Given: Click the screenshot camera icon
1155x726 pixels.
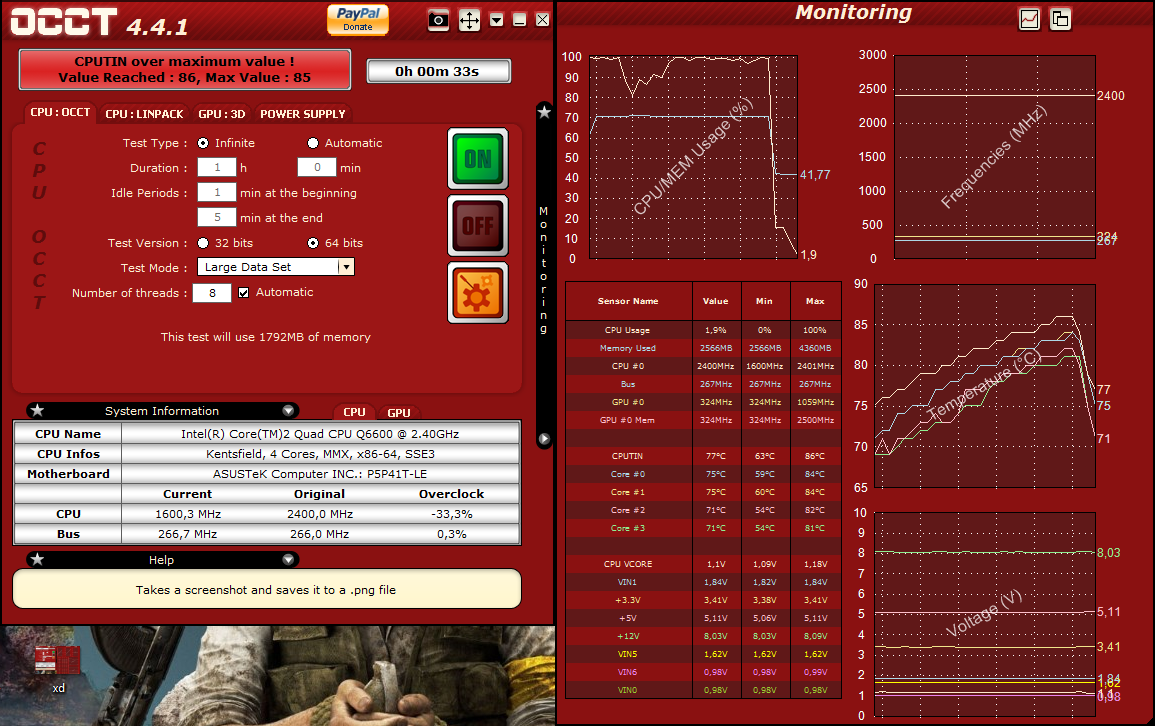Looking at the screenshot, I should click(438, 20).
